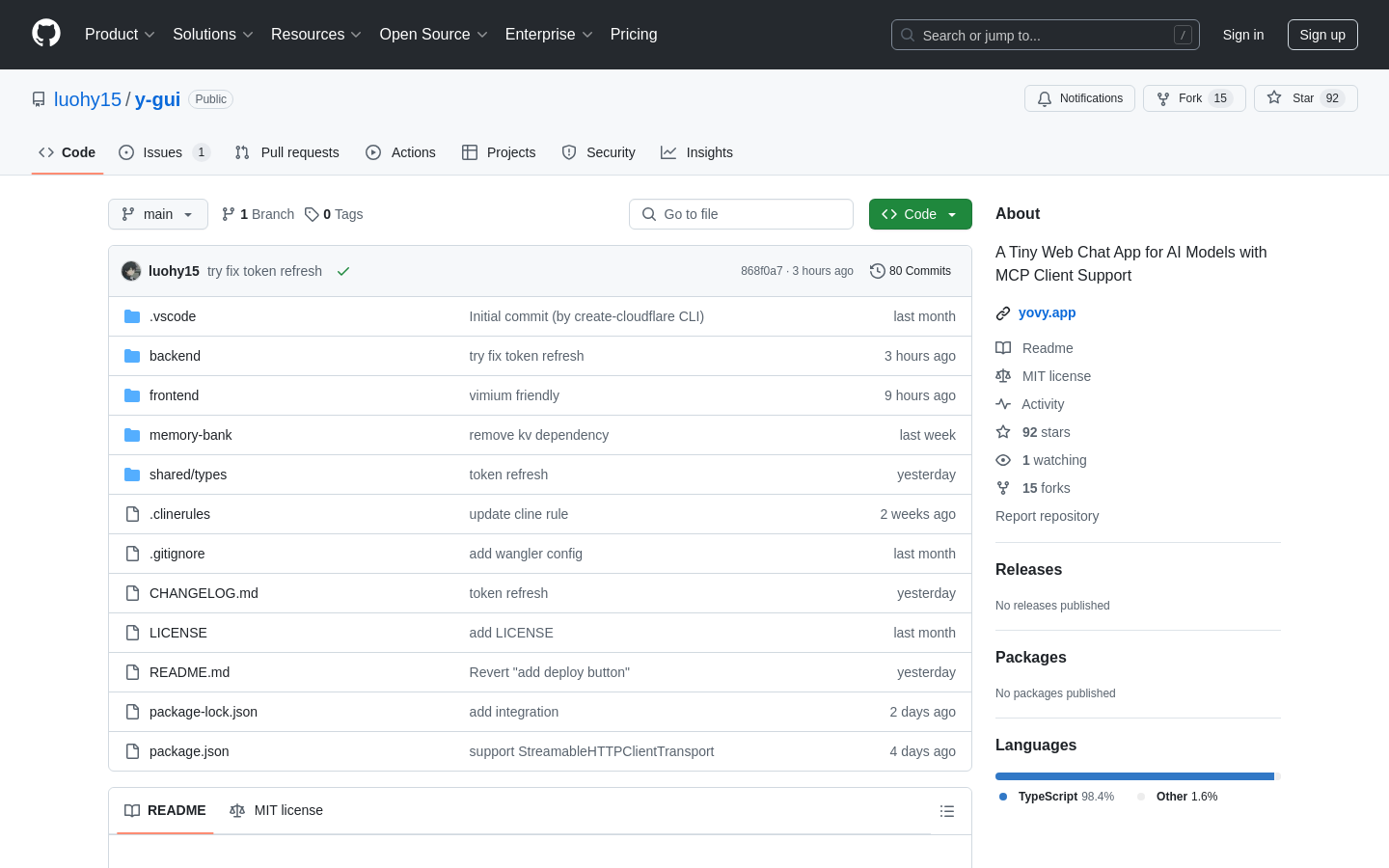This screenshot has width=1389, height=868.
Task: Select the README tab
Action: pos(165,810)
